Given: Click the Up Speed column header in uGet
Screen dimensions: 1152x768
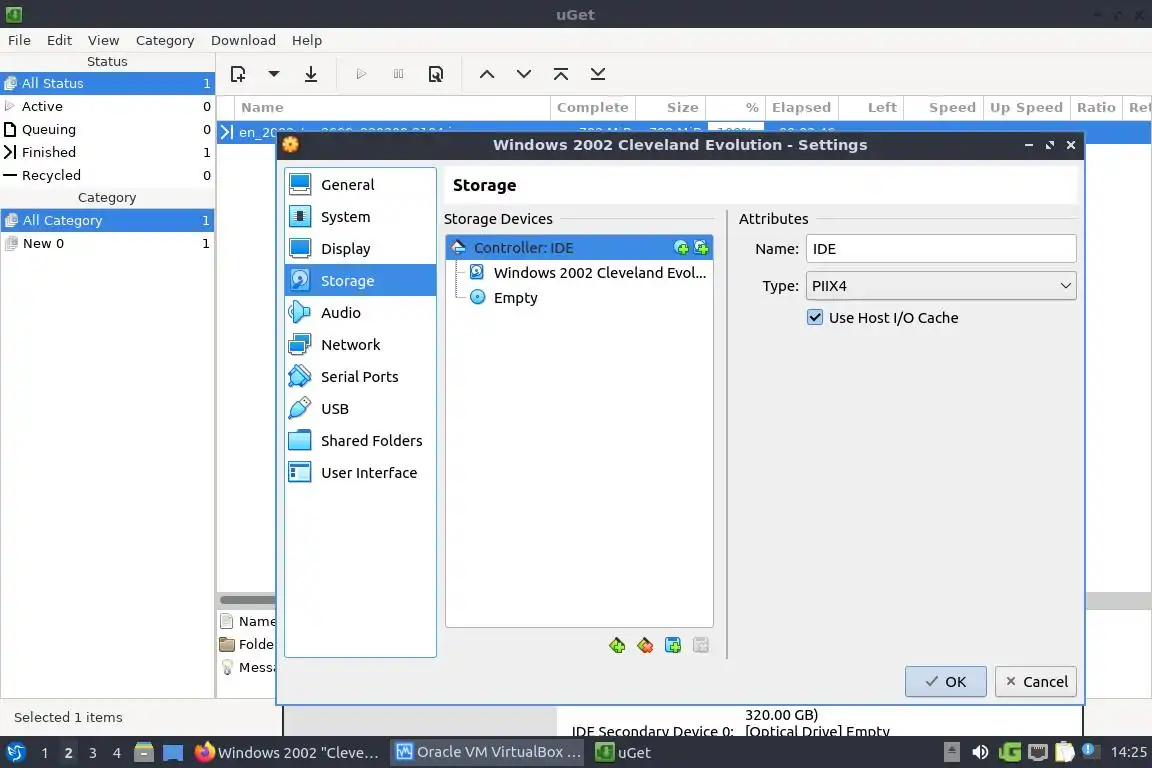Looking at the screenshot, I should pyautogui.click(x=1026, y=107).
